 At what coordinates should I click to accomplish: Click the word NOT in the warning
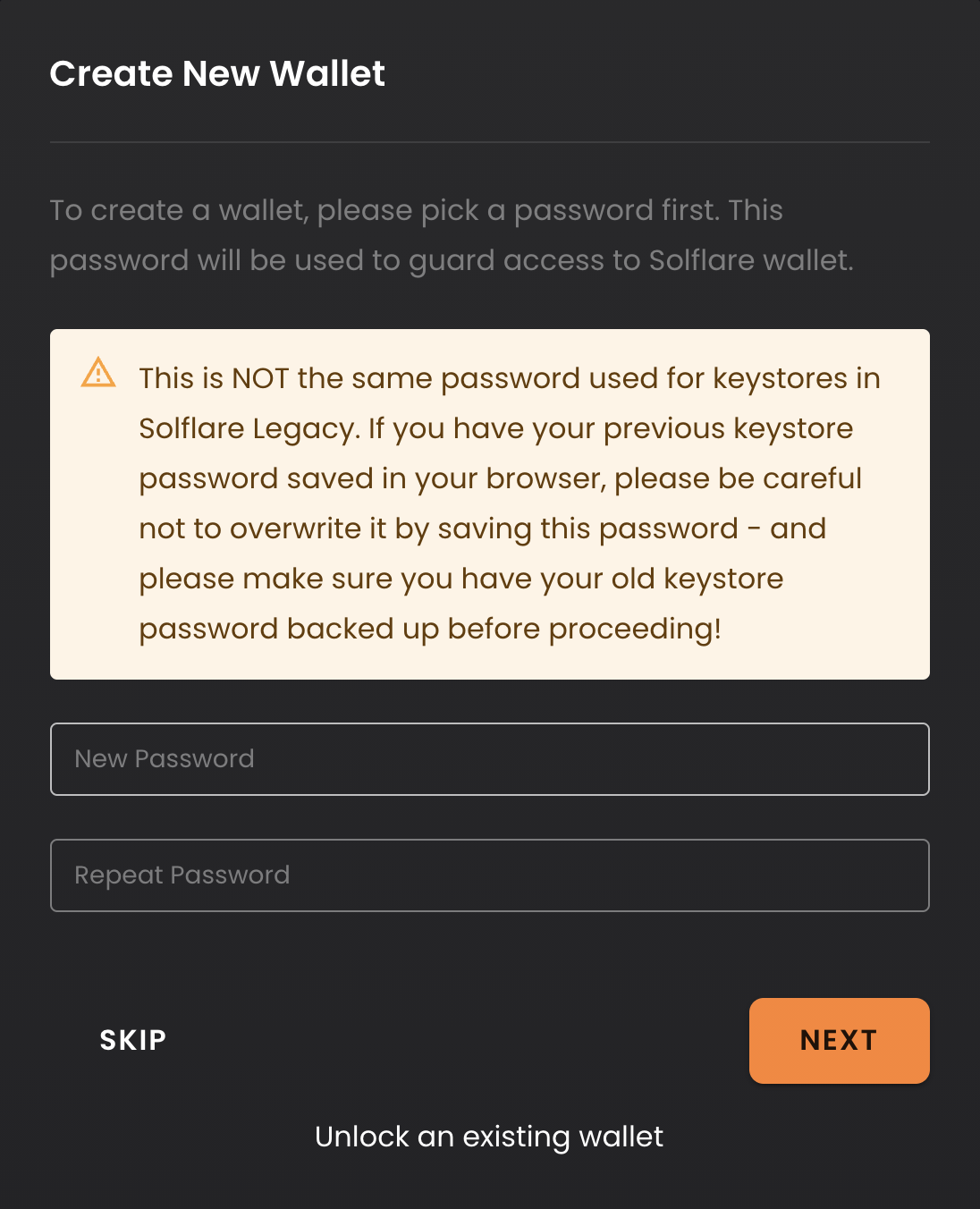pos(260,378)
